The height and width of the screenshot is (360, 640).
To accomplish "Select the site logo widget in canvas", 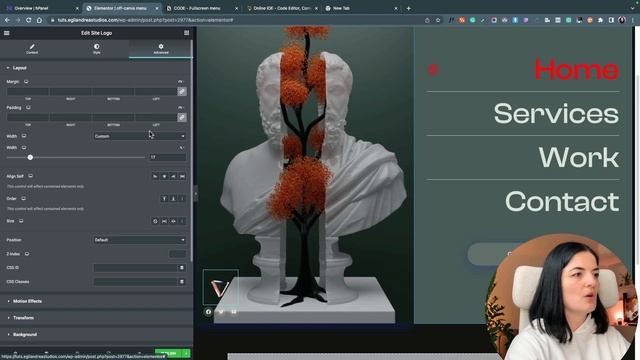I will [x=220, y=287].
